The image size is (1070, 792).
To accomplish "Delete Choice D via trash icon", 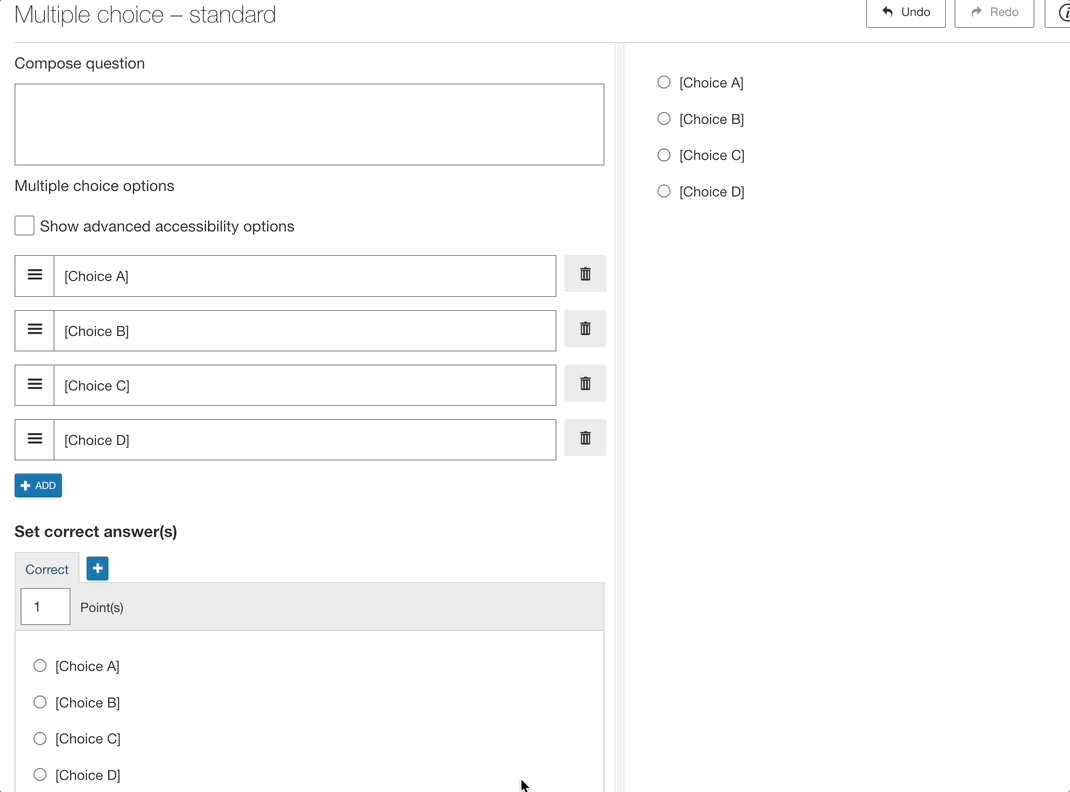I will coord(585,438).
